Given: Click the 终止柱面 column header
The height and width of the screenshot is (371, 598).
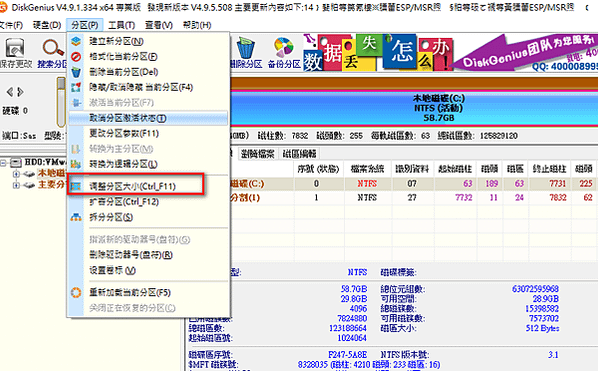Looking at the screenshot, I should 549,169.
